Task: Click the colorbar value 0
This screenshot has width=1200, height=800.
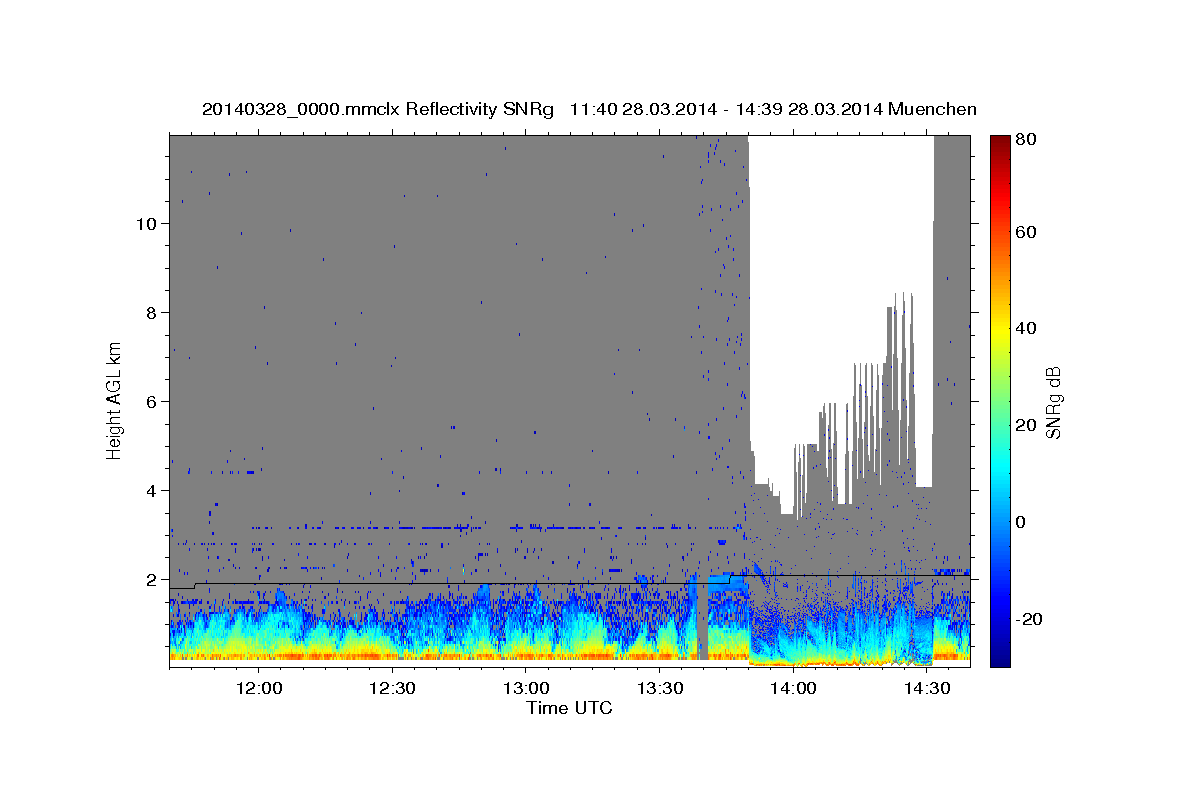Action: (x=1023, y=522)
